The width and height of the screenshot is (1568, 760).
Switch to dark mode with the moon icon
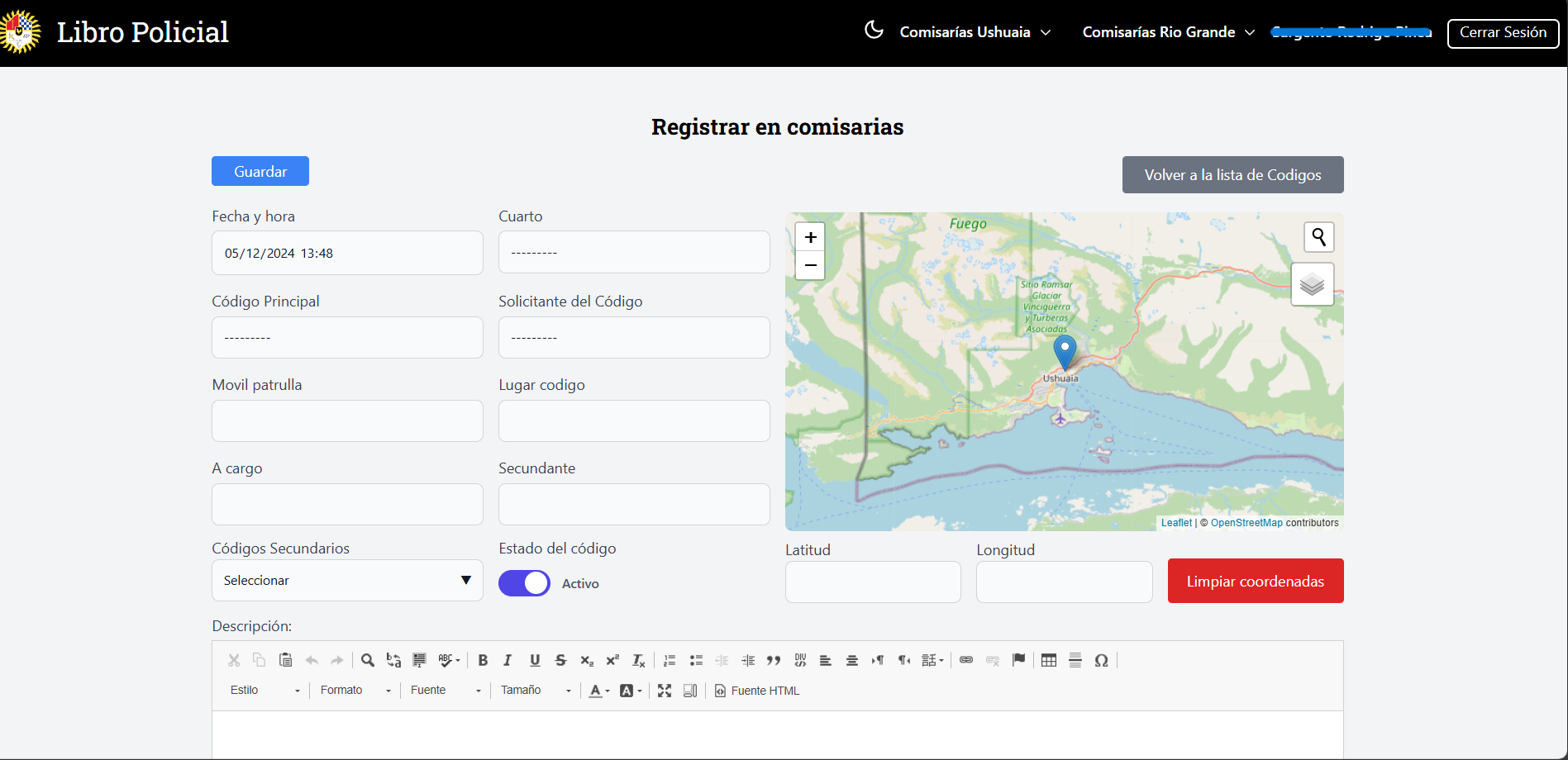point(874,31)
